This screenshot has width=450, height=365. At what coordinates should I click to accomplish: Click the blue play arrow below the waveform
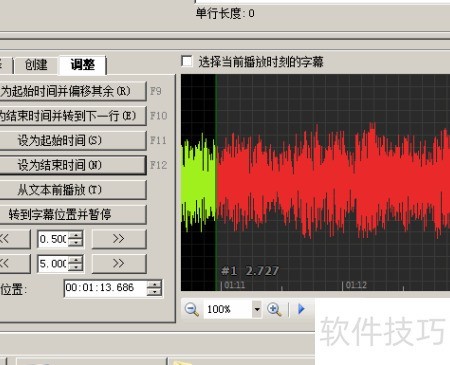point(301,309)
